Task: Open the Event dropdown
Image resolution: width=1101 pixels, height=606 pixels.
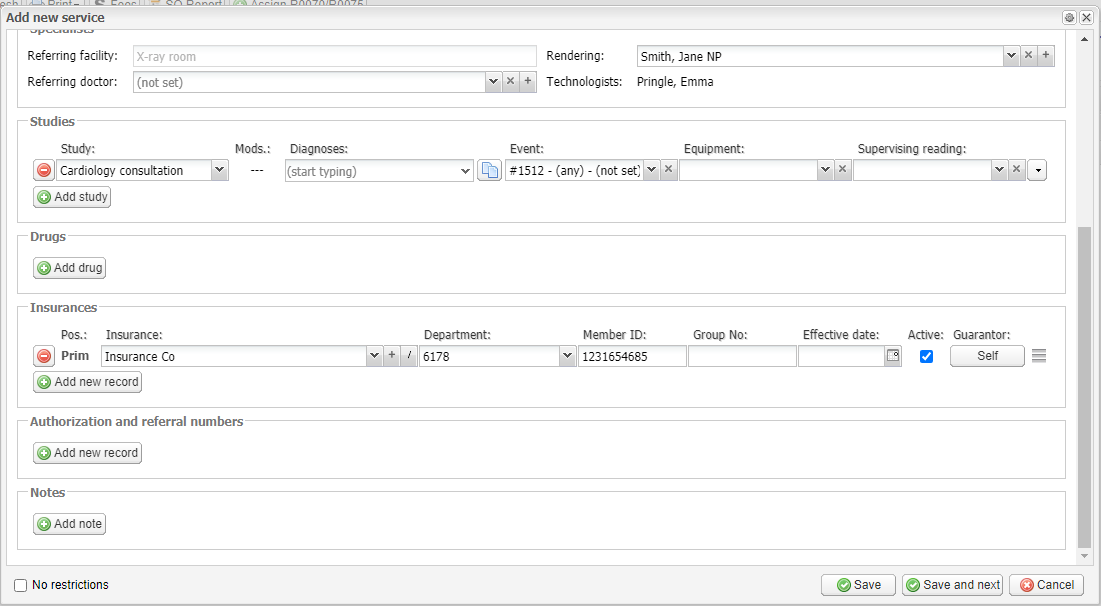Action: pos(652,169)
